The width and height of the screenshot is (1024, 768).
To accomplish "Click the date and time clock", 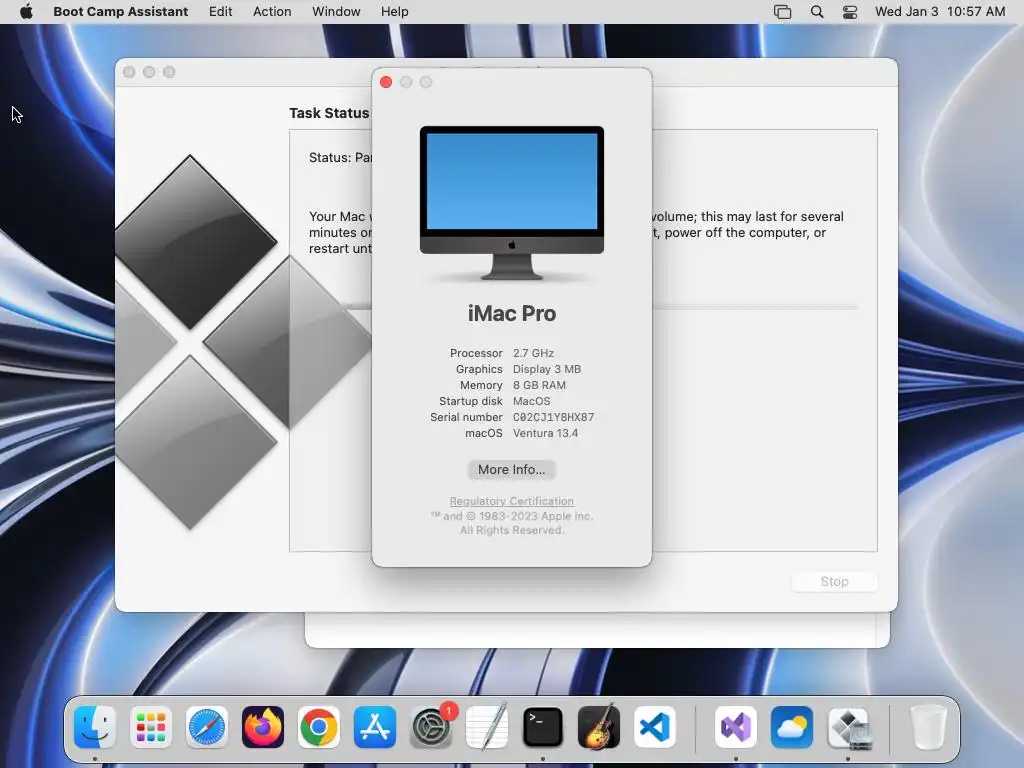I will coord(939,11).
